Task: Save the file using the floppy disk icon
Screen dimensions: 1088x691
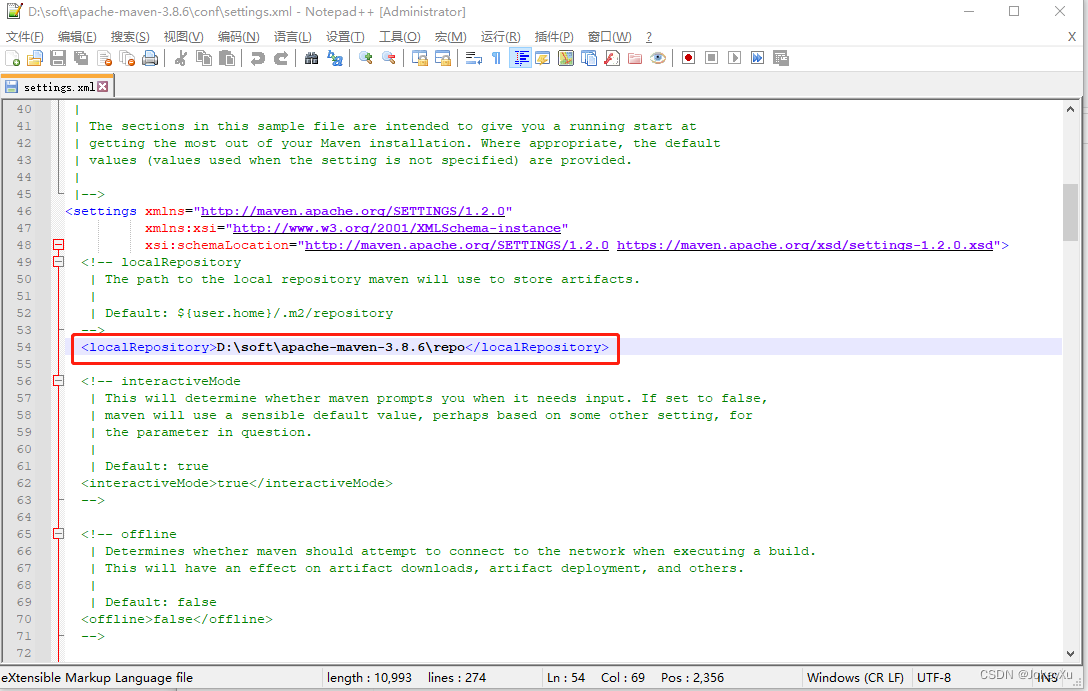Action: point(58,58)
